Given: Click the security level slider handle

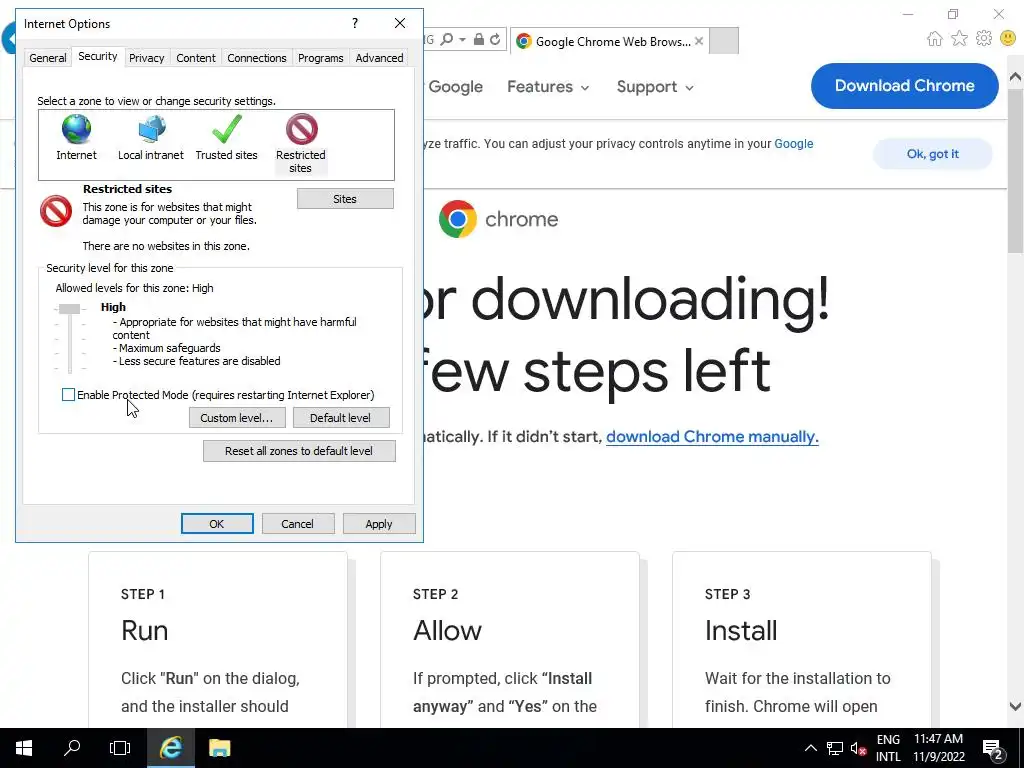Looking at the screenshot, I should tap(69, 309).
